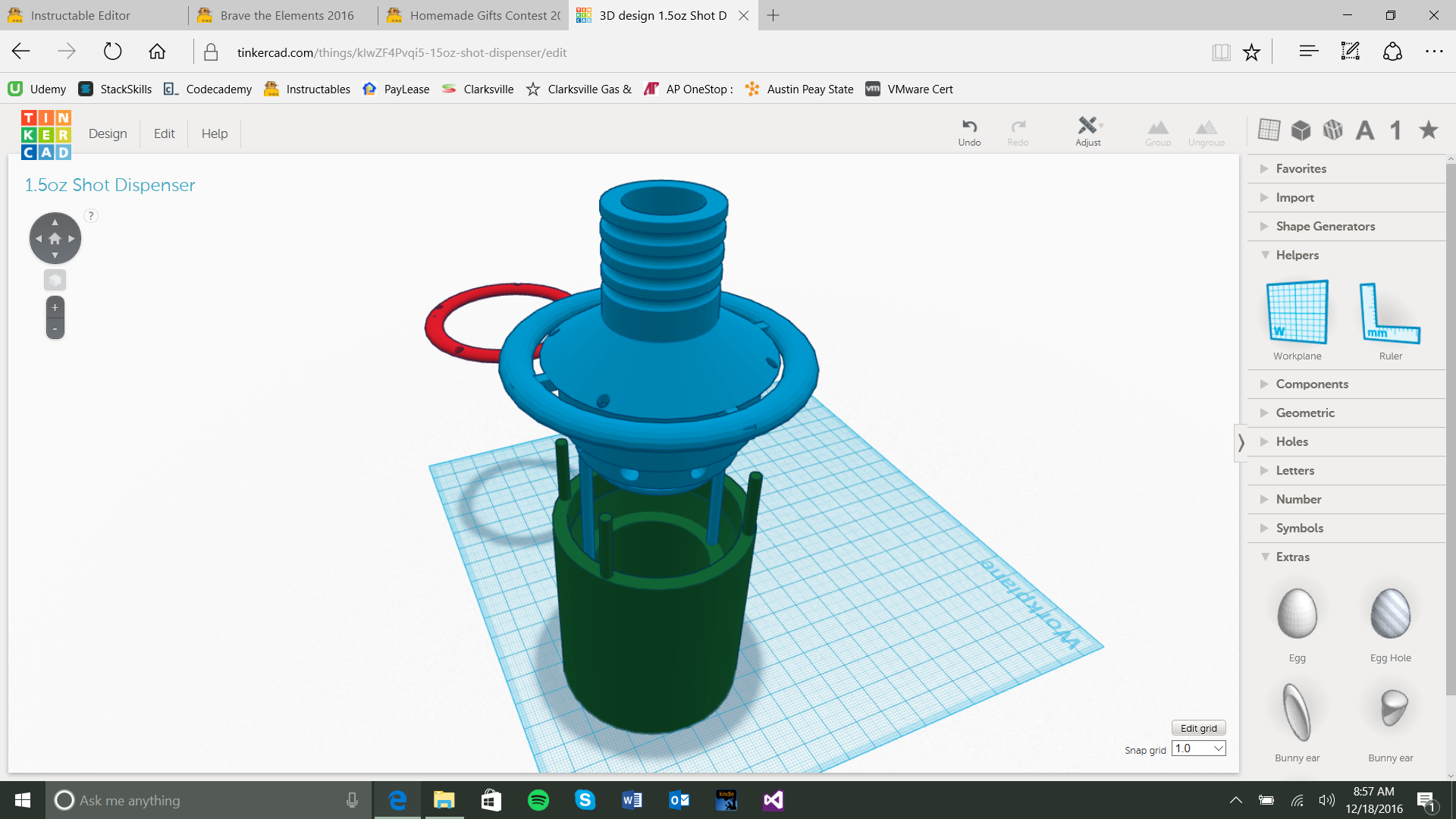Switch to the Instructable Editor tab
This screenshot has height=819, width=1456.
click(95, 15)
